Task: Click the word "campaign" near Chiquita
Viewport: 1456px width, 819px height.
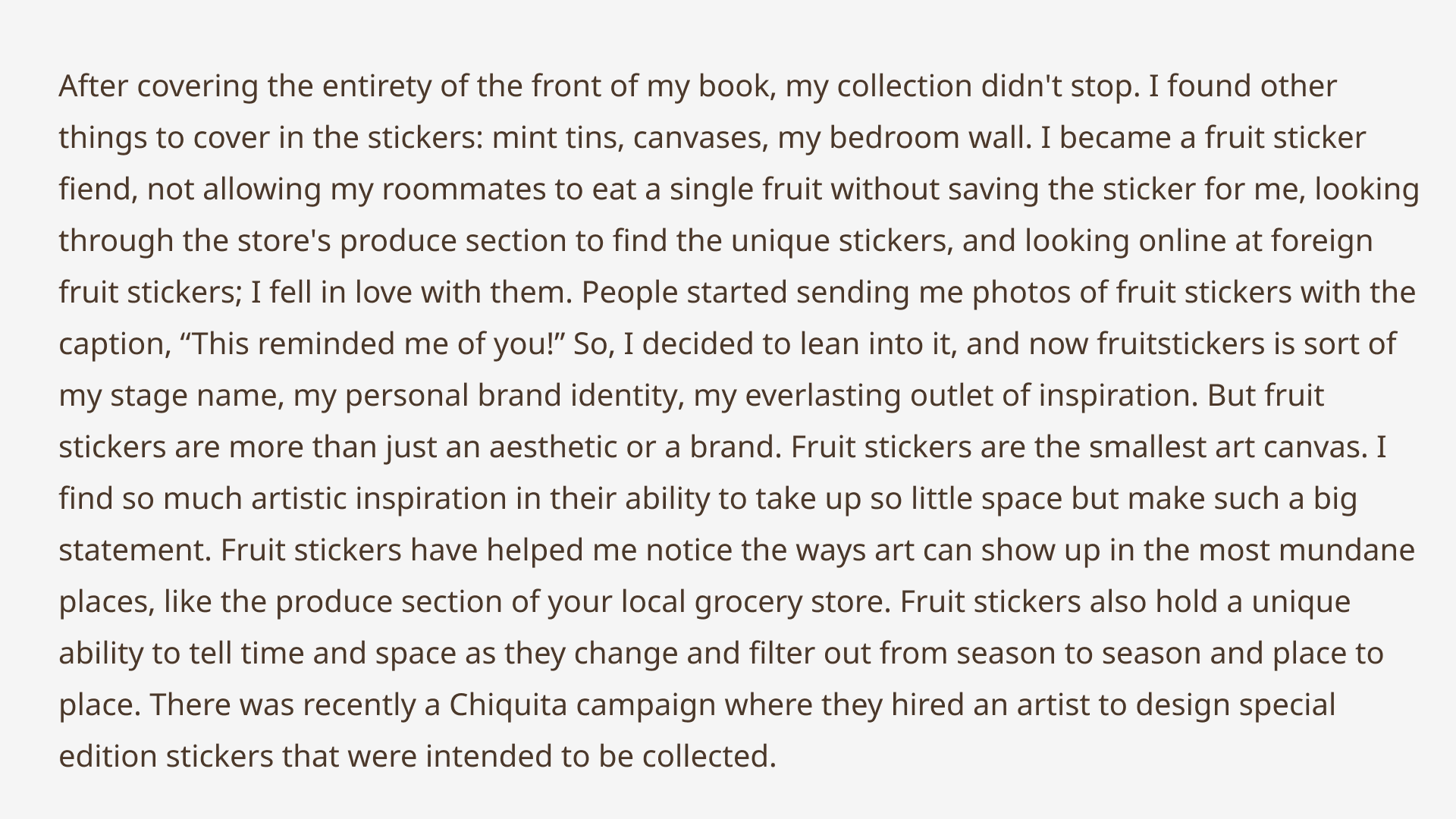Action: (646, 705)
